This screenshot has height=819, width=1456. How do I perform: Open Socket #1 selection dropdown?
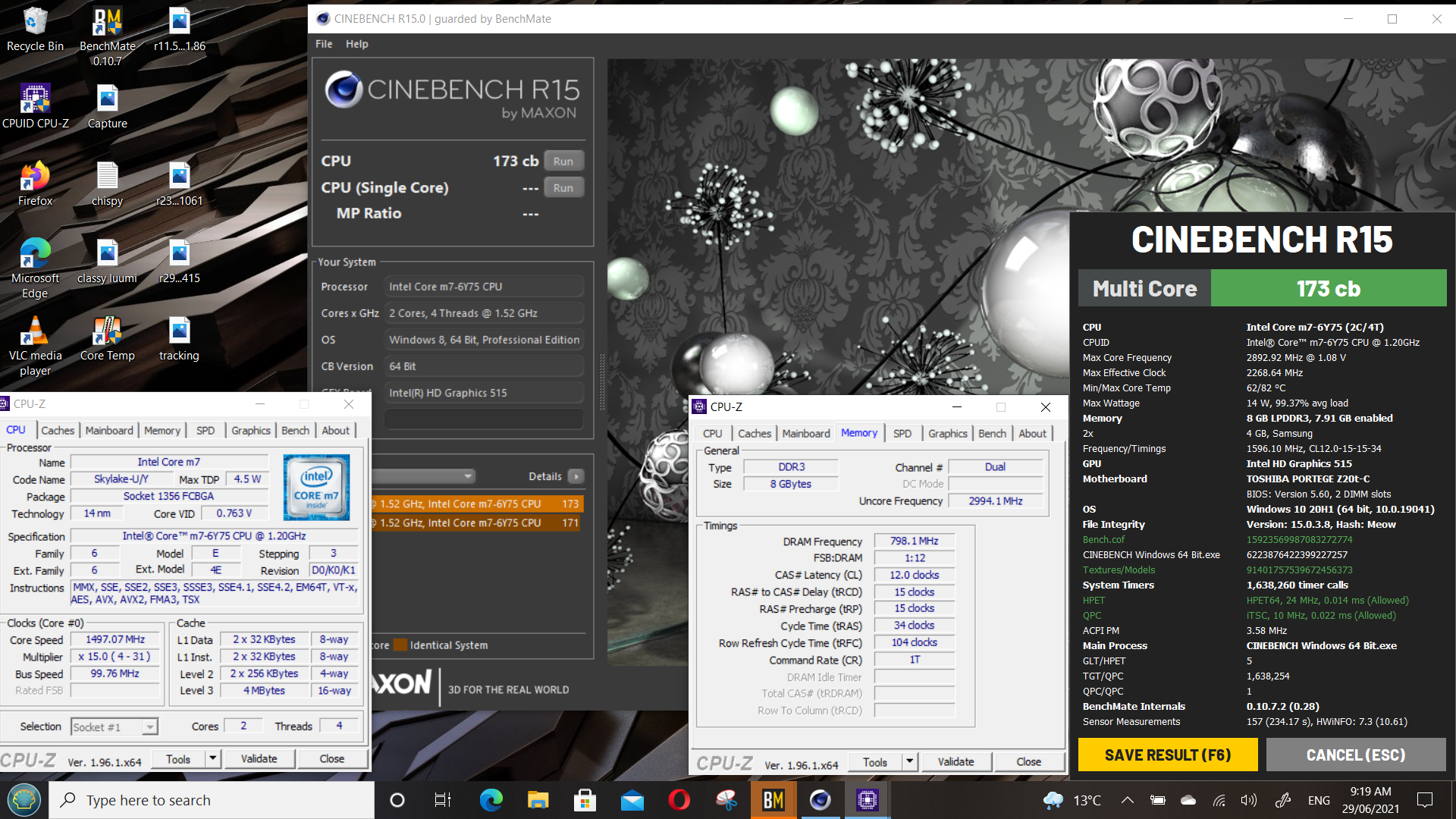coord(115,726)
